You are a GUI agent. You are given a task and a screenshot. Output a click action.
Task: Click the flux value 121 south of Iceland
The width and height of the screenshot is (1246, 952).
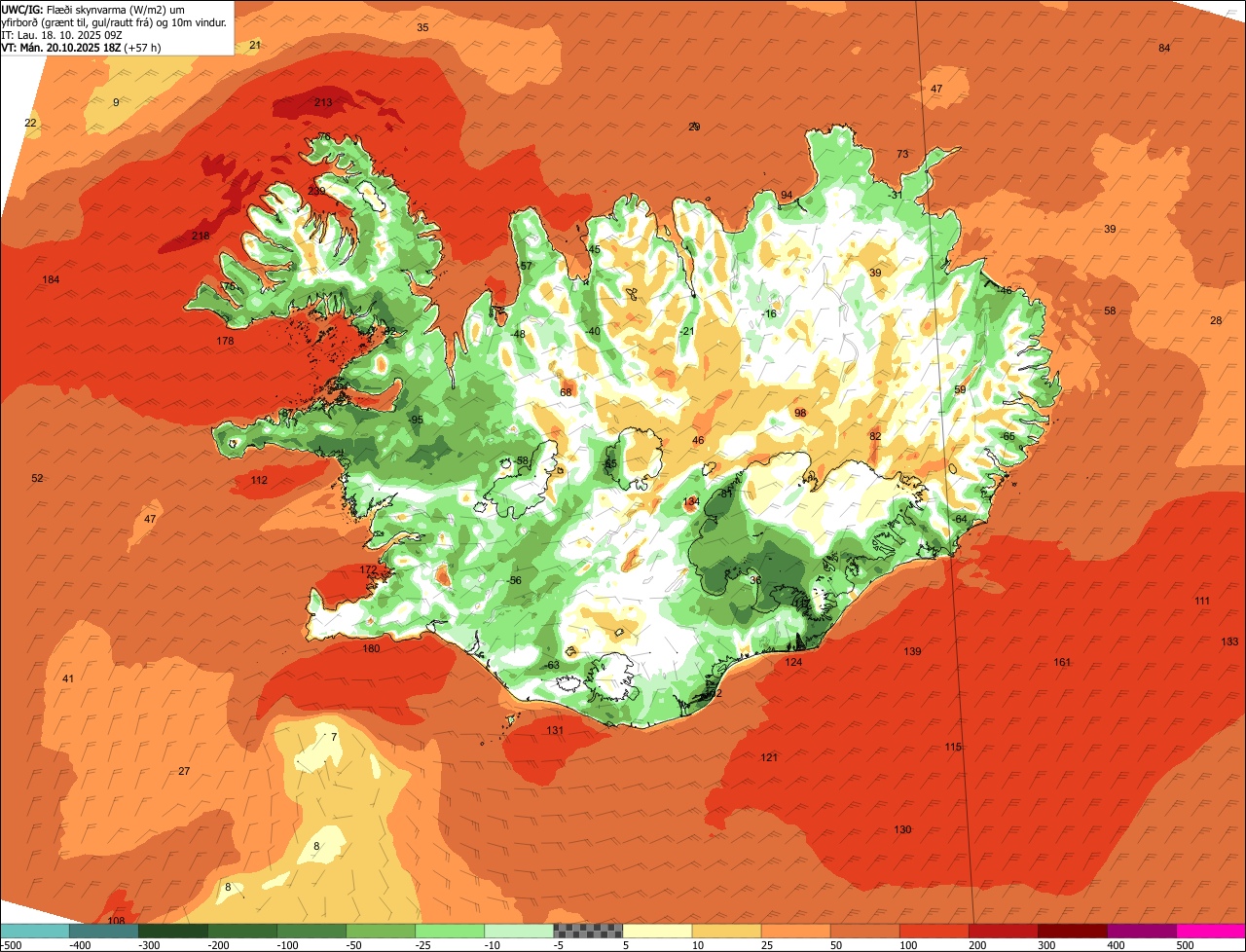coord(769,757)
